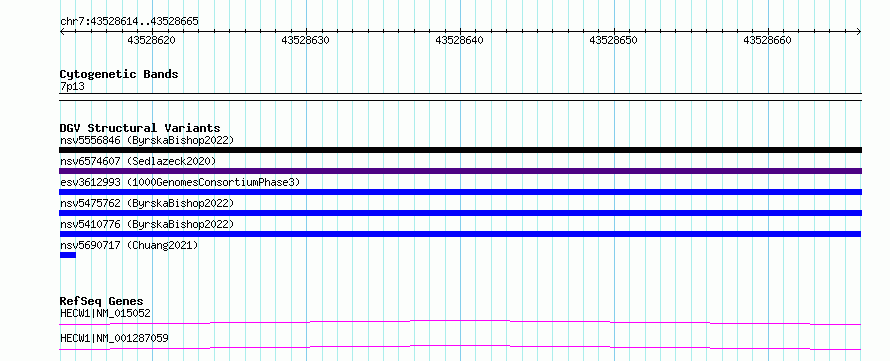Select the DGV Structural Variants track title
The width and height of the screenshot is (890, 361).
click(x=140, y=128)
